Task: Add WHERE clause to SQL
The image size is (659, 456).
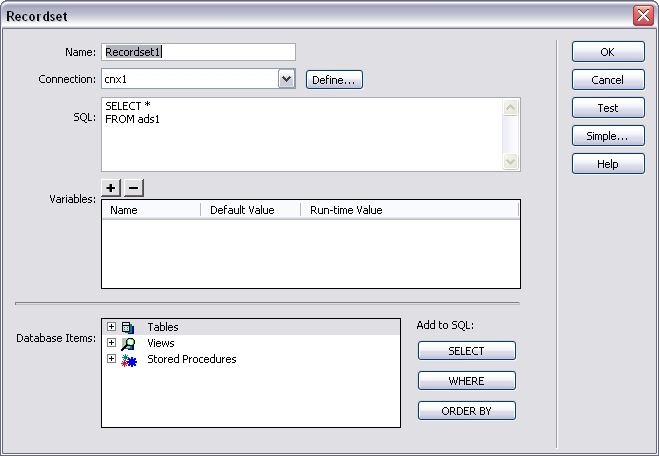Action: (466, 381)
